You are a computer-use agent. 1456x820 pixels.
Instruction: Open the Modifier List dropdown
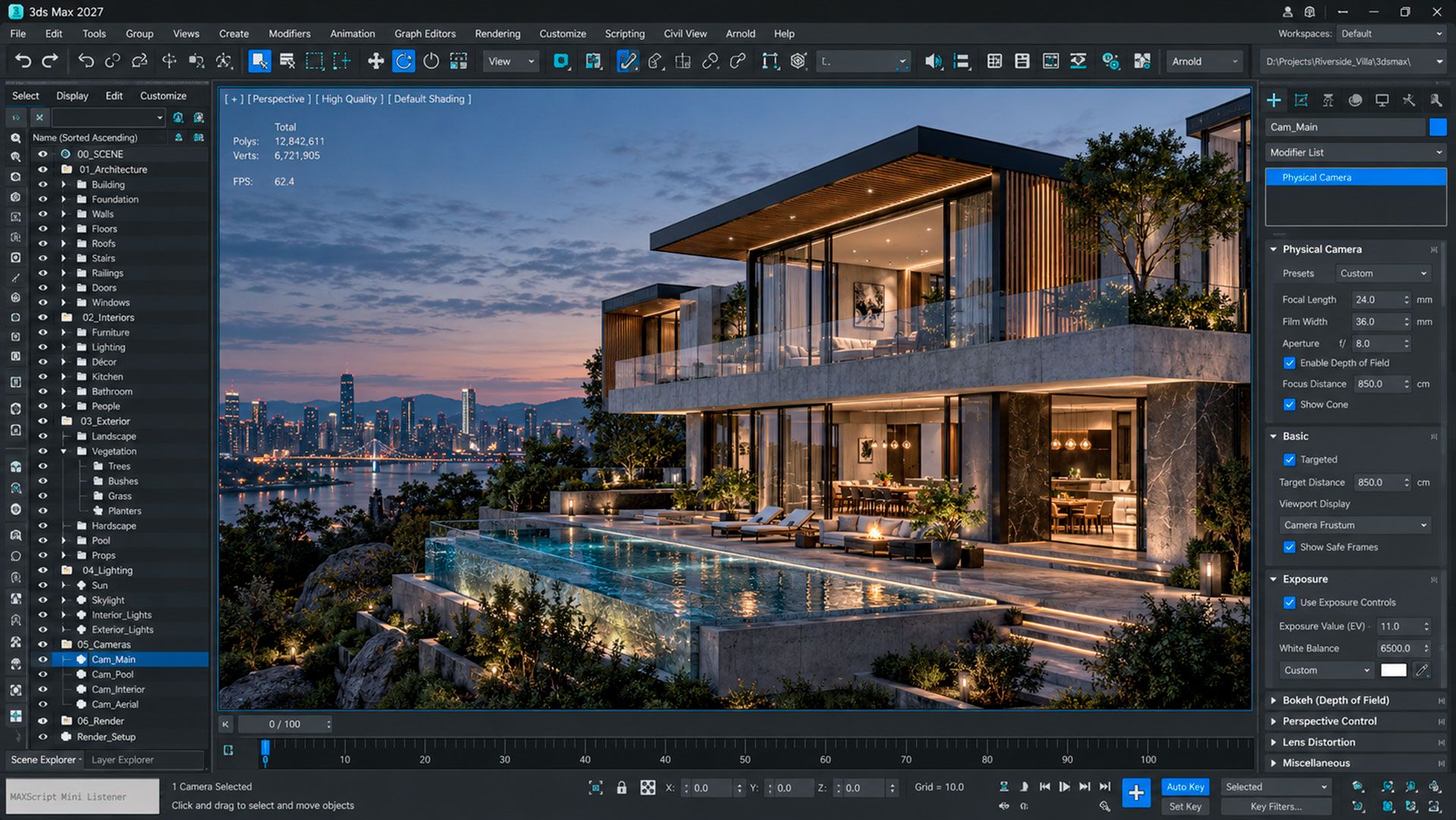click(1356, 152)
